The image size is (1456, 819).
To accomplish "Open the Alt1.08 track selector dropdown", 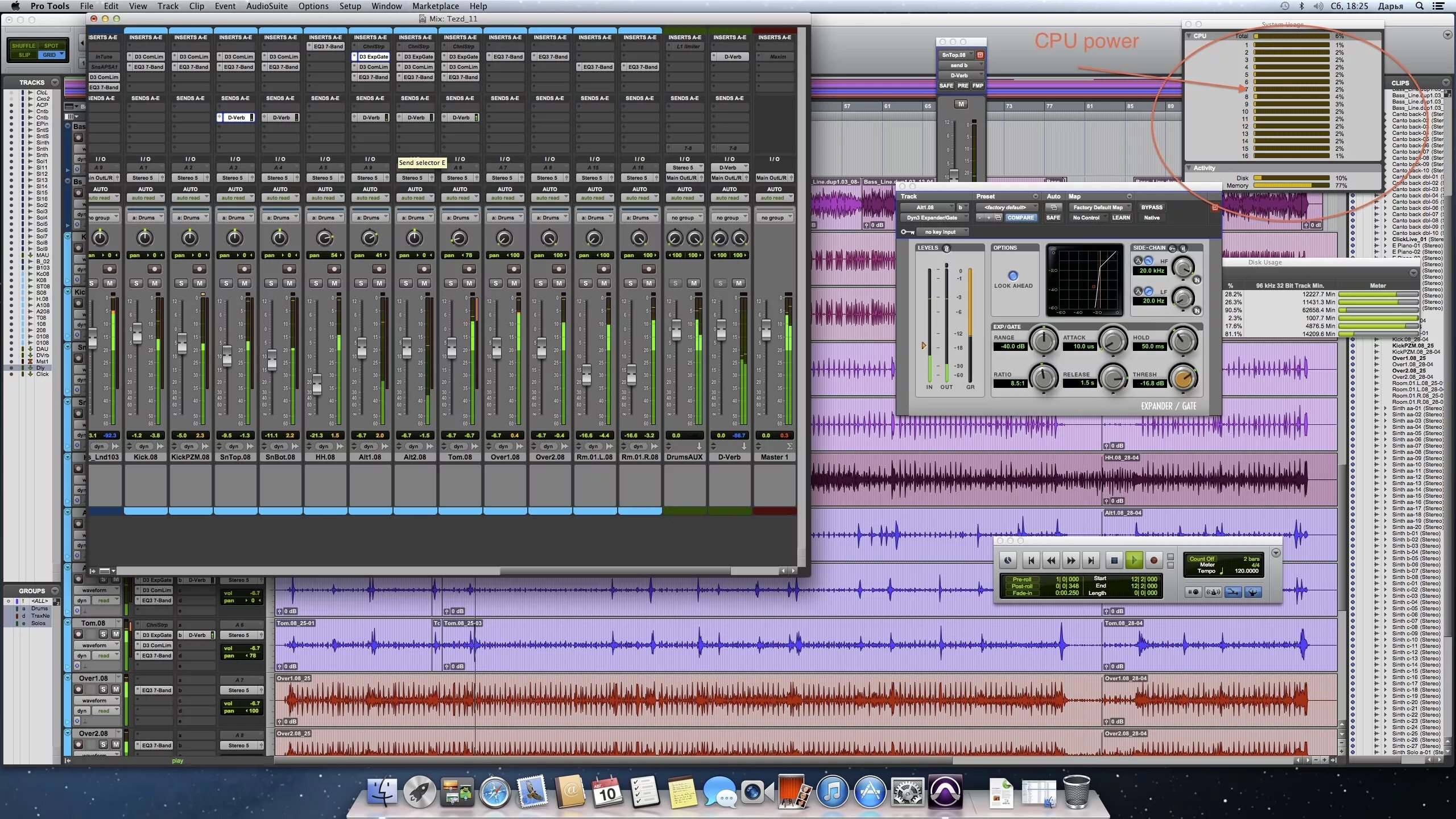I will point(927,208).
